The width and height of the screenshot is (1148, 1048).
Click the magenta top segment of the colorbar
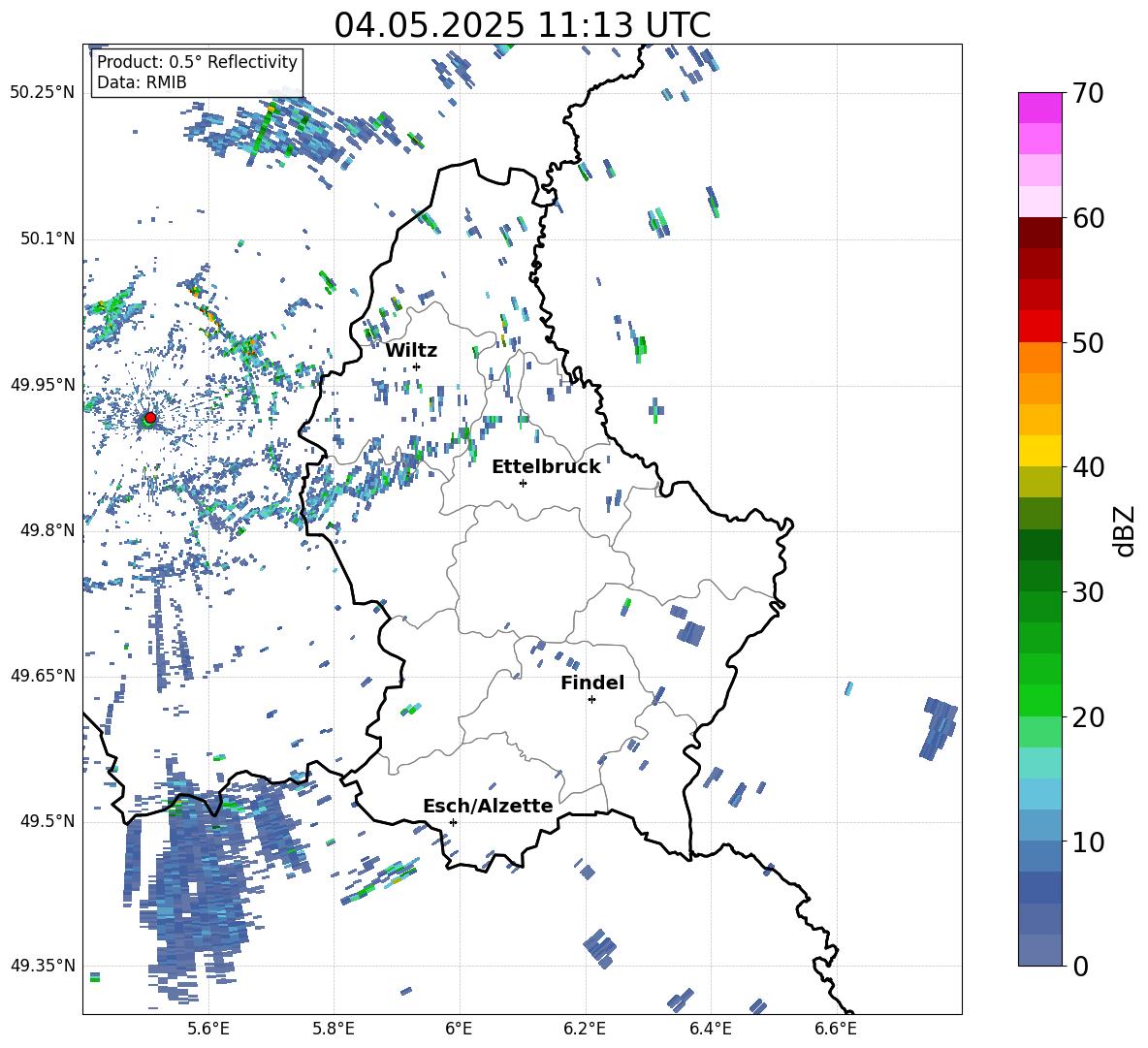coord(1039,108)
